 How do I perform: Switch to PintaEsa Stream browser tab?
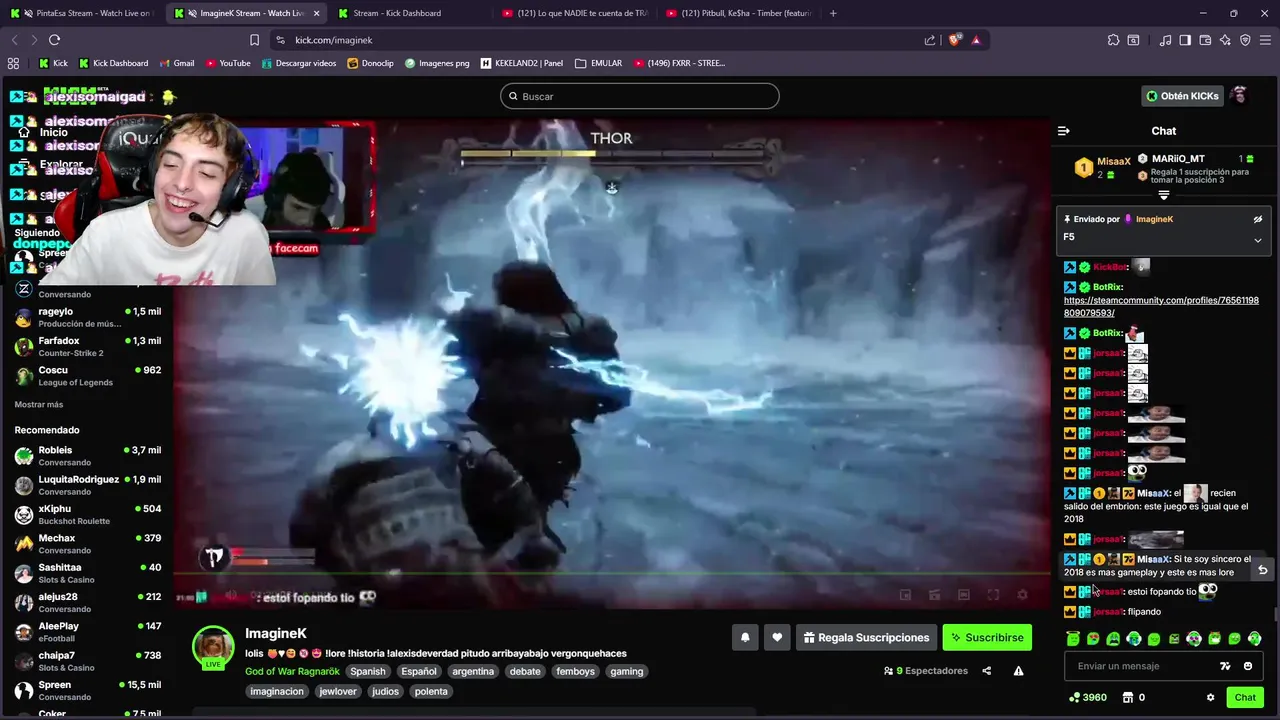click(x=83, y=13)
